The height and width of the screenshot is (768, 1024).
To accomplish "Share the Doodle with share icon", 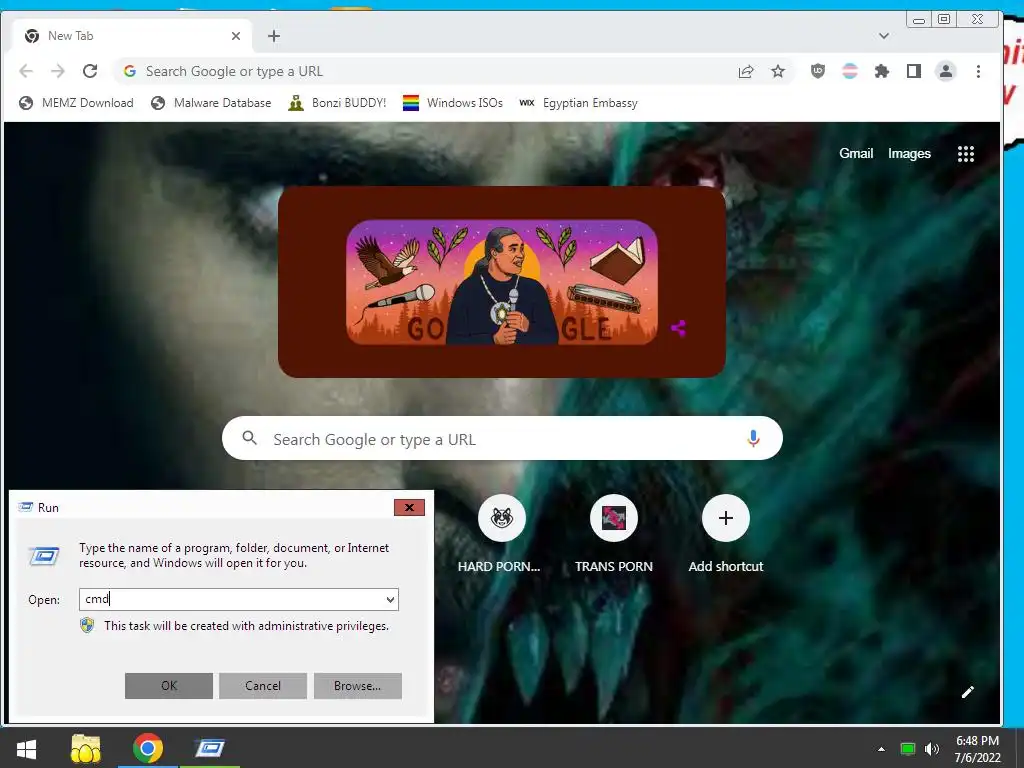I will 679,328.
